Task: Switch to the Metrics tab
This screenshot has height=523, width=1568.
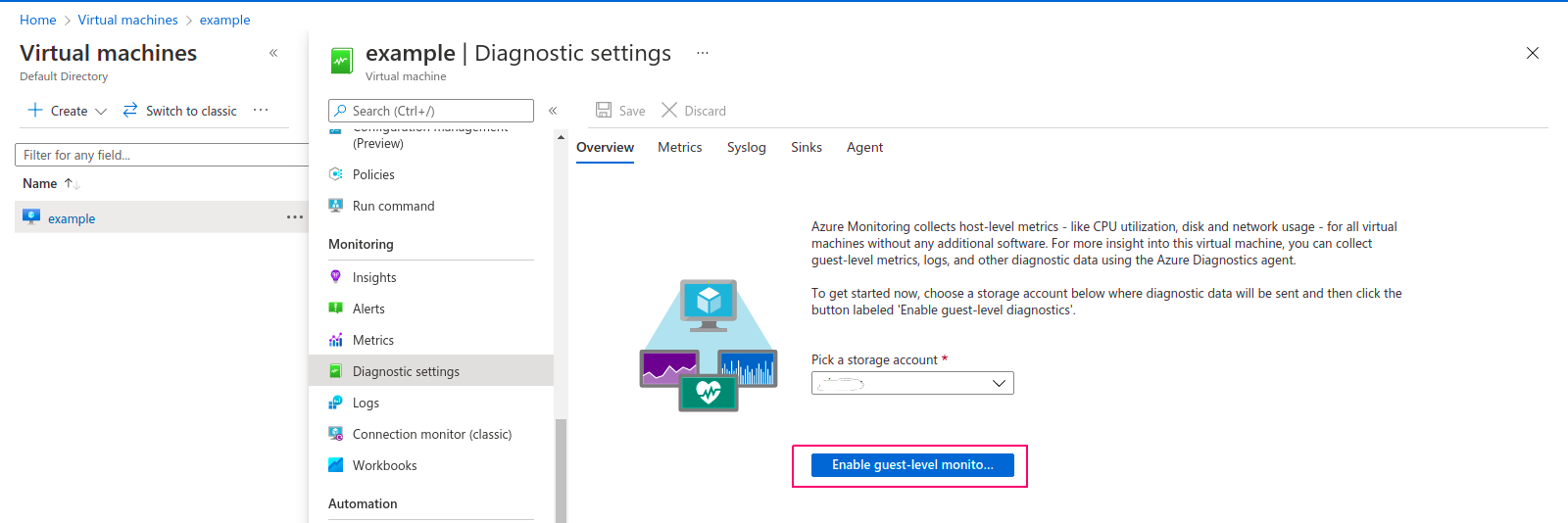Action: (x=680, y=147)
